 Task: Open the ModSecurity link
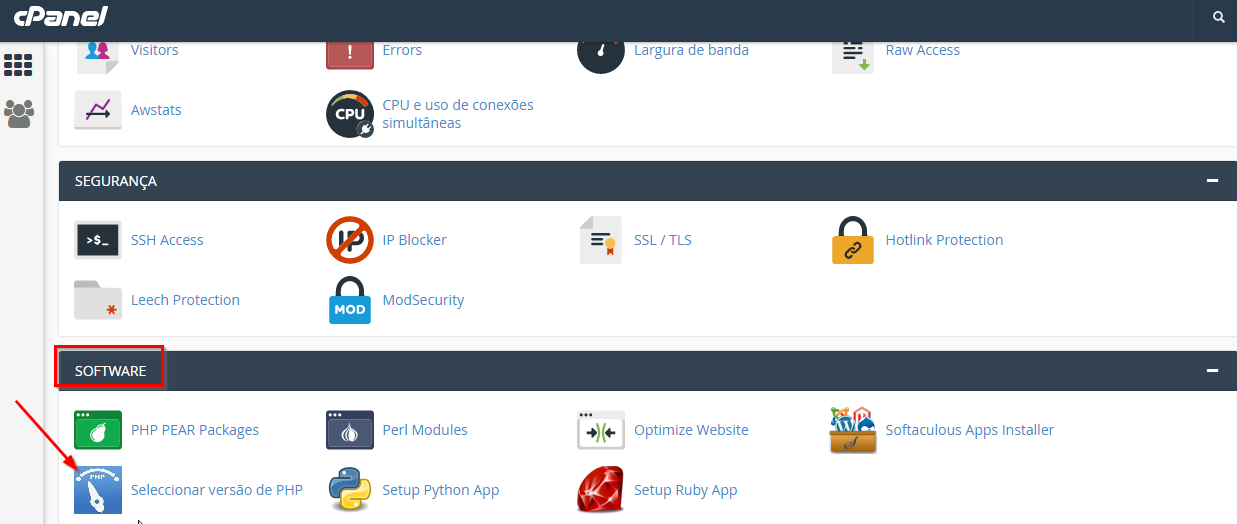pyautogui.click(x=423, y=300)
